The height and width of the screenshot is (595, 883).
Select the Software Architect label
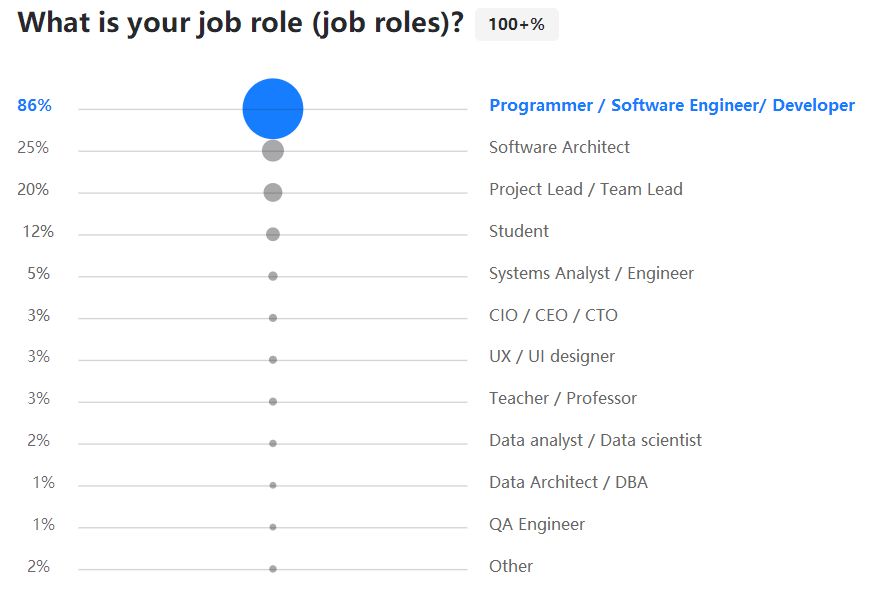[x=559, y=147]
